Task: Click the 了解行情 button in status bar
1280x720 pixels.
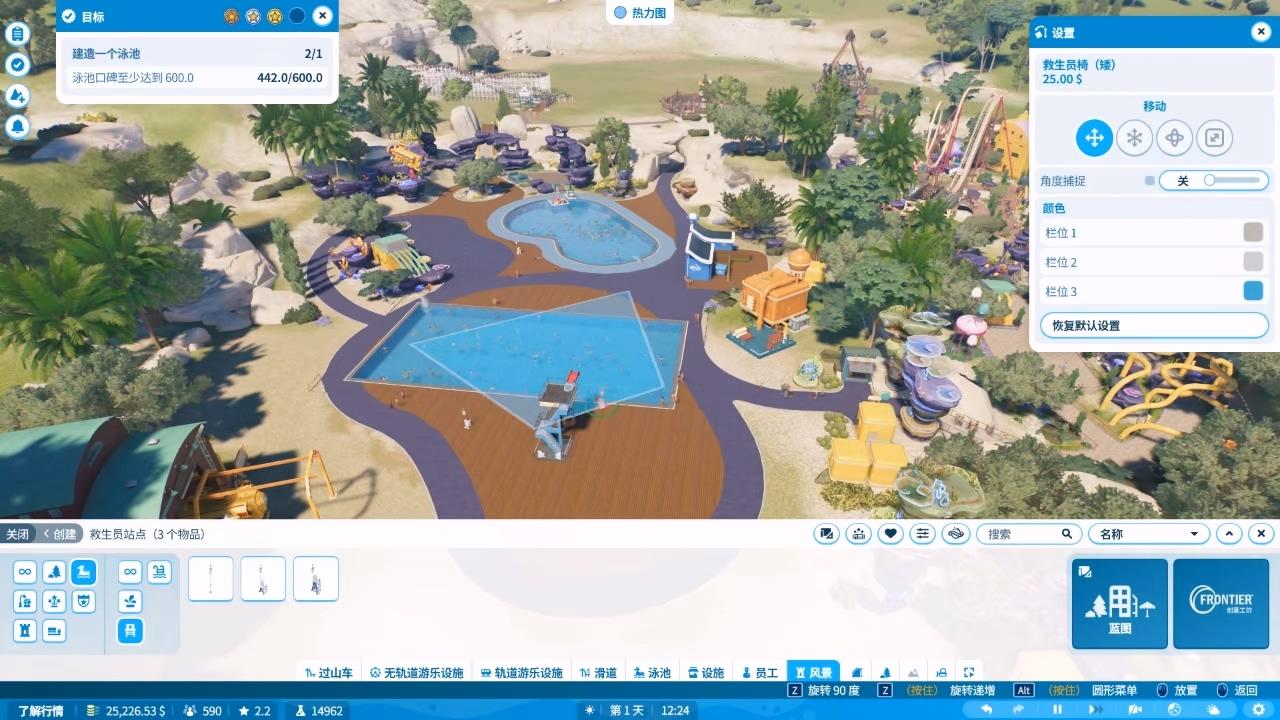Action: tap(40, 711)
